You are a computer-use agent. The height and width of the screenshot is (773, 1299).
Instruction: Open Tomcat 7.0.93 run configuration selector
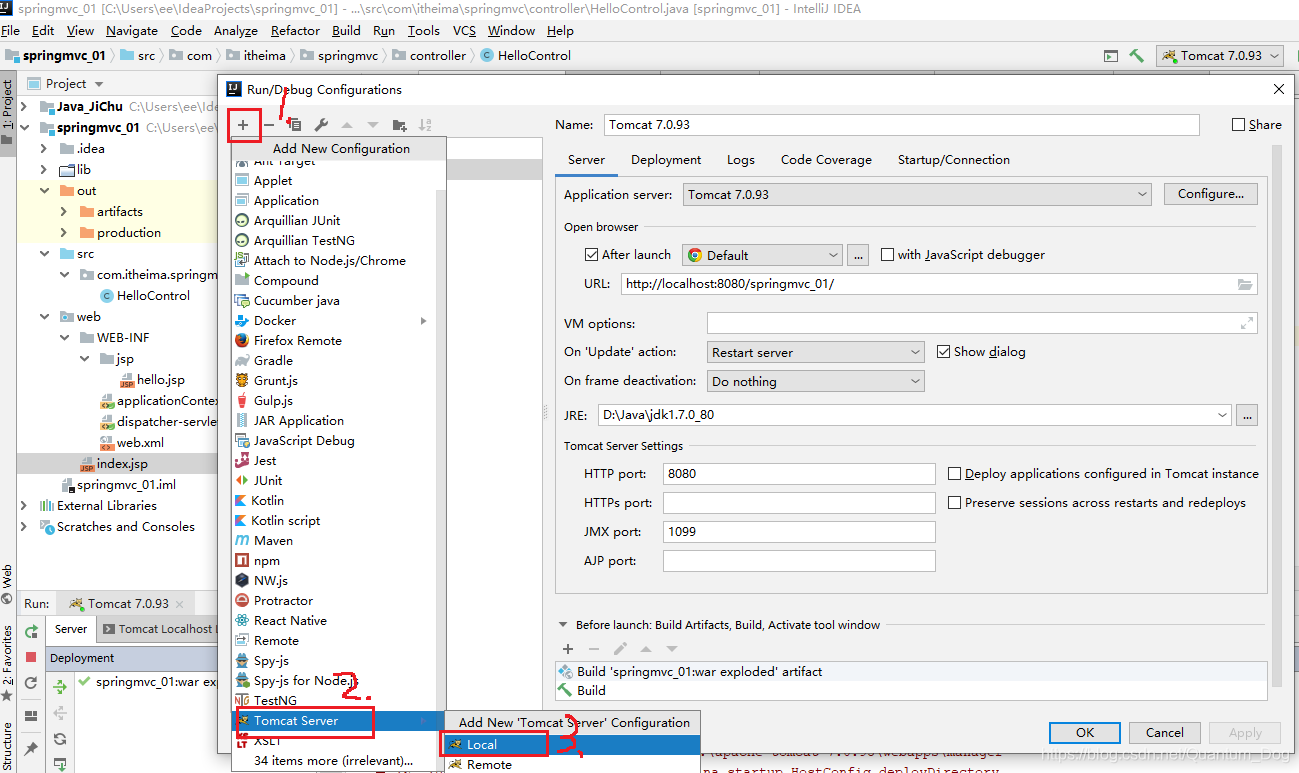pyautogui.click(x=1220, y=56)
